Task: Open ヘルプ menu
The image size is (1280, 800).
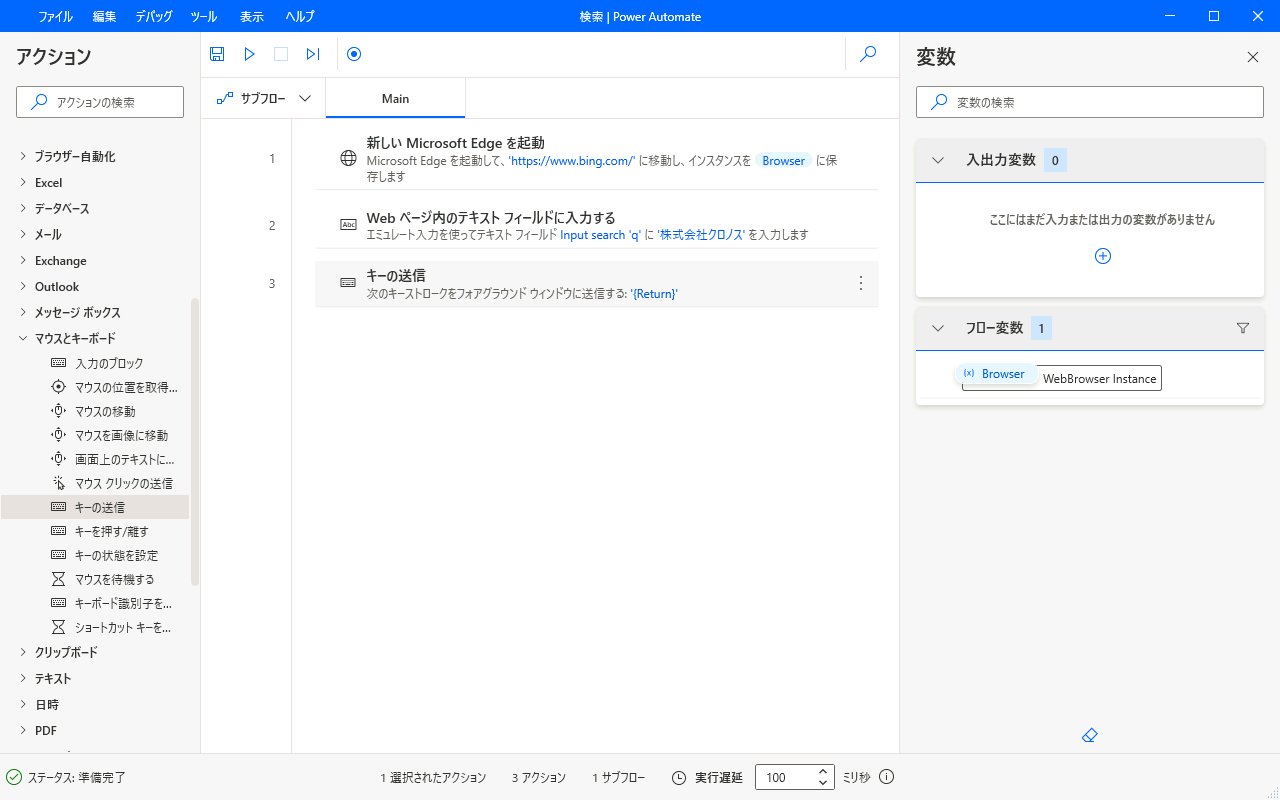Action: 300,16
